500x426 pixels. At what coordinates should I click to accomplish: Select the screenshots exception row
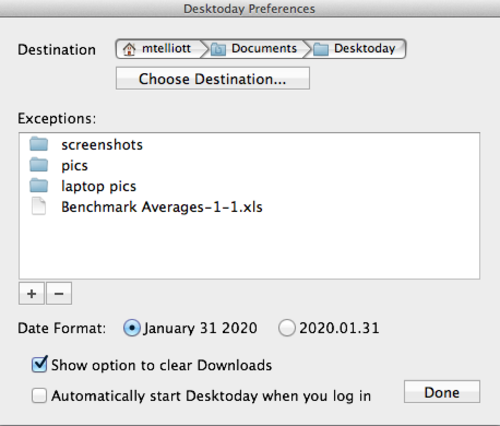tap(249, 144)
